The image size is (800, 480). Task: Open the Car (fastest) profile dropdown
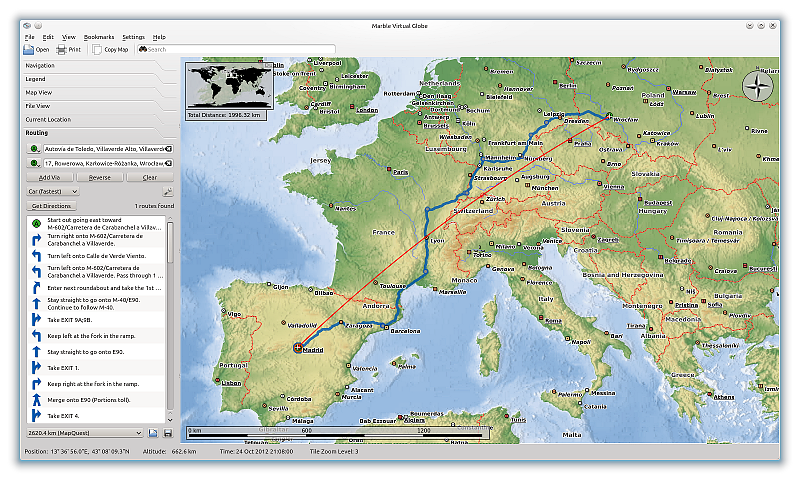click(52, 192)
